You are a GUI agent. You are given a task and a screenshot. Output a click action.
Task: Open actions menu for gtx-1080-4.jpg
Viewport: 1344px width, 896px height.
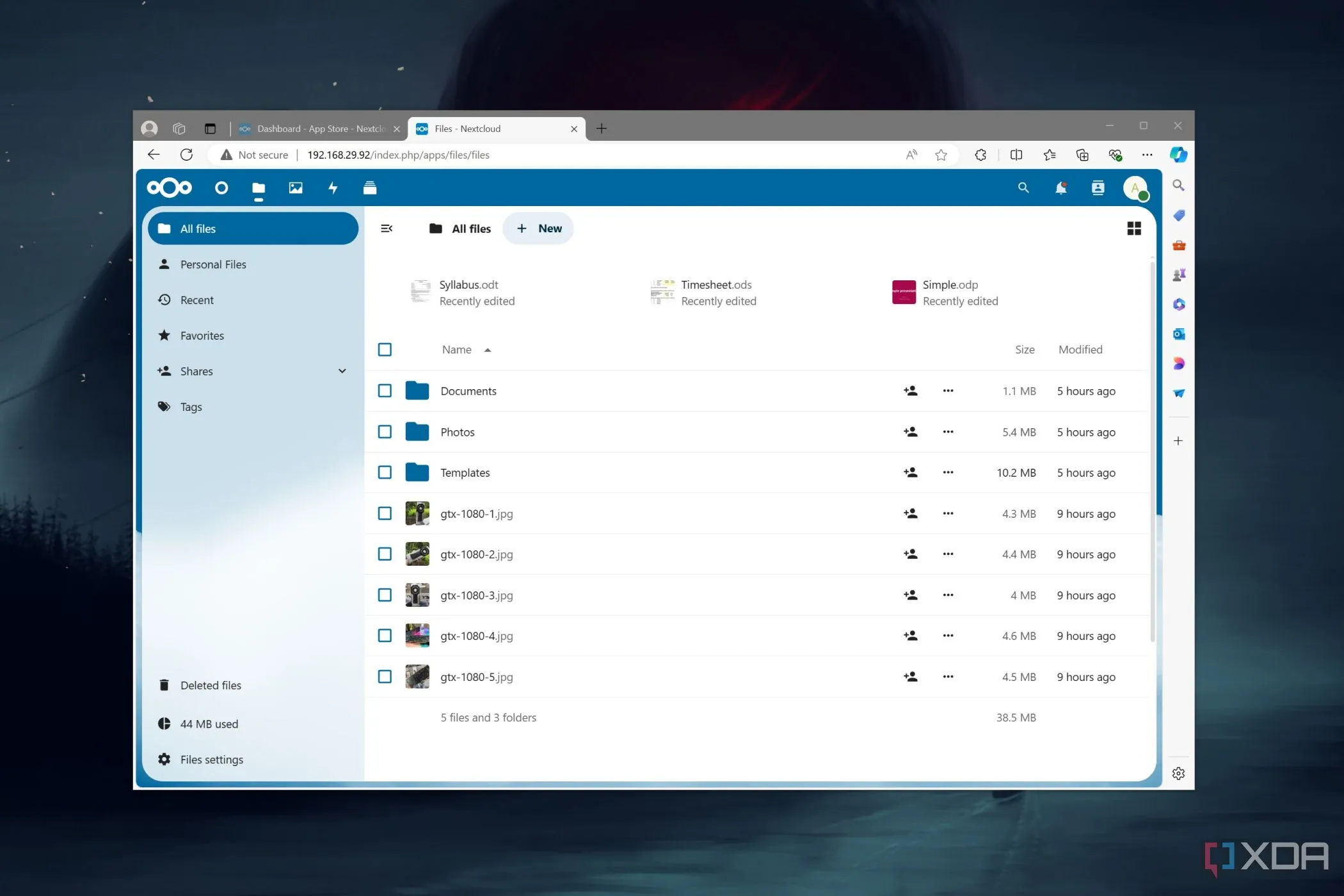click(948, 636)
